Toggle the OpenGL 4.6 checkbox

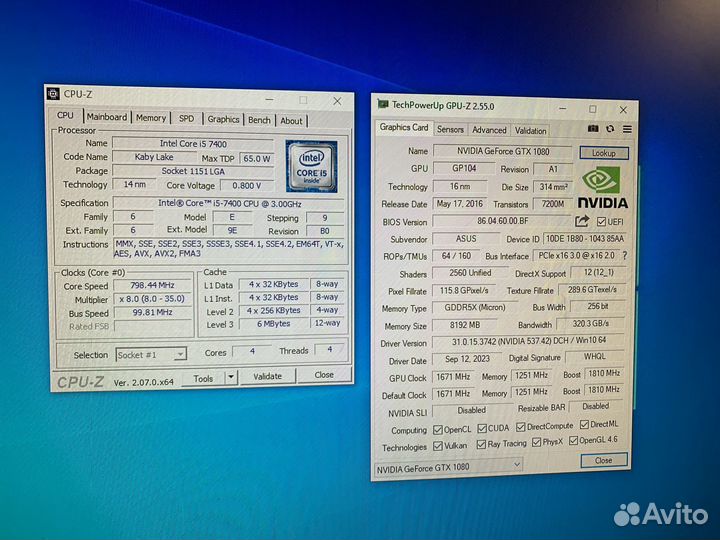[573, 440]
